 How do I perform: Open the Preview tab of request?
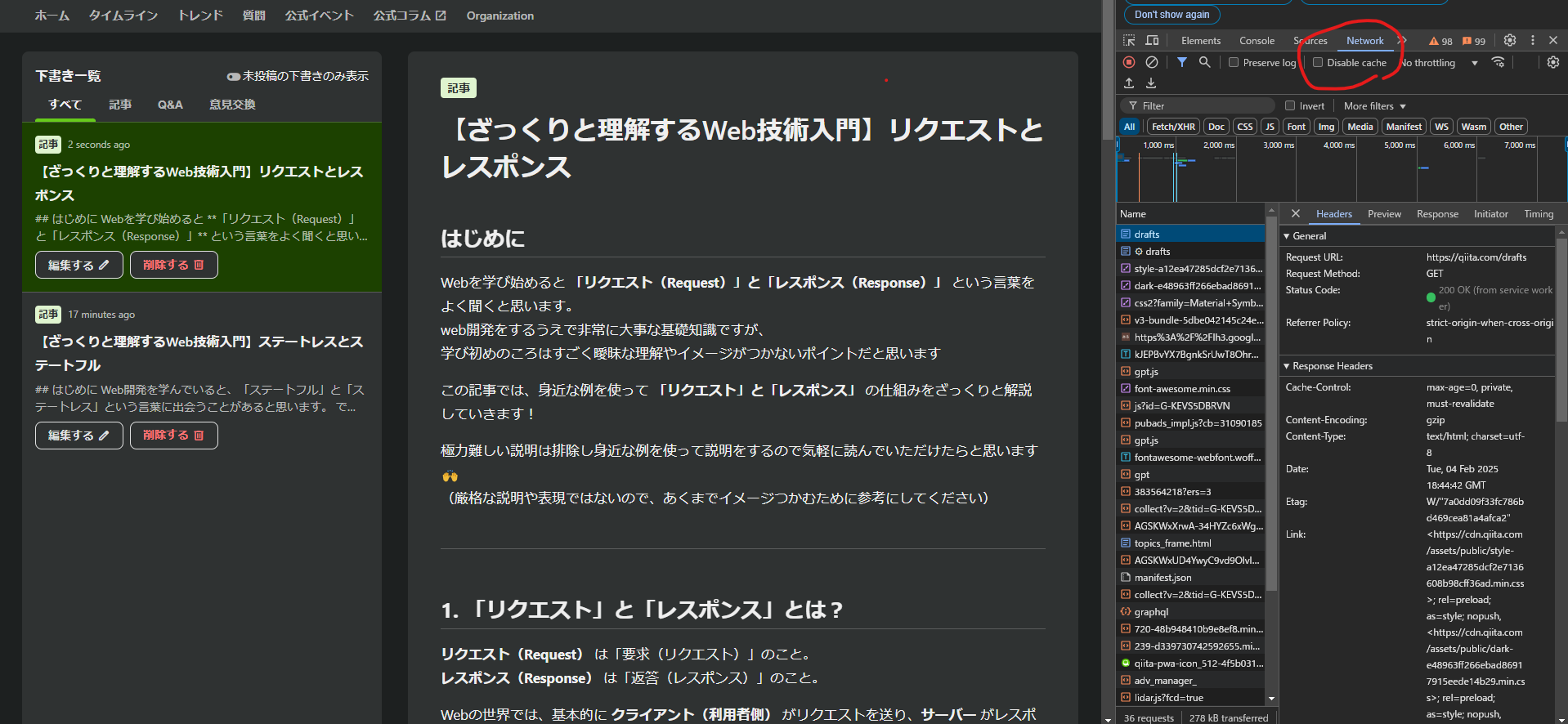(1384, 214)
